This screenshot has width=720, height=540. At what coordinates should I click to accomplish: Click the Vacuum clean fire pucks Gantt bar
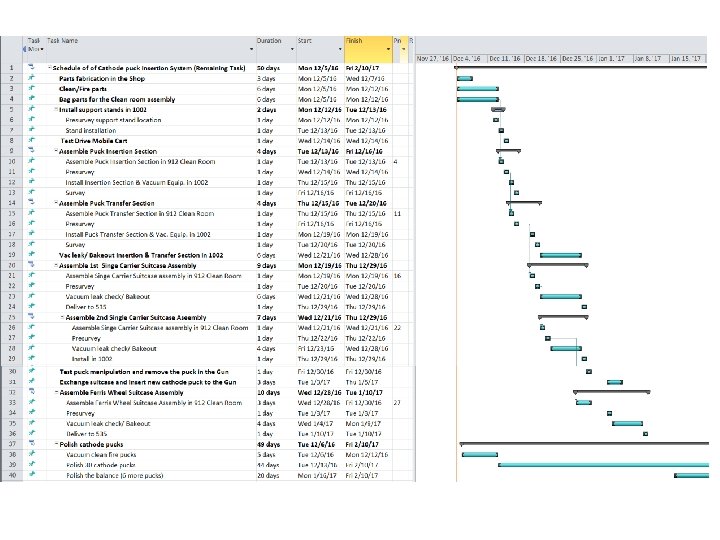pyautogui.click(x=479, y=455)
